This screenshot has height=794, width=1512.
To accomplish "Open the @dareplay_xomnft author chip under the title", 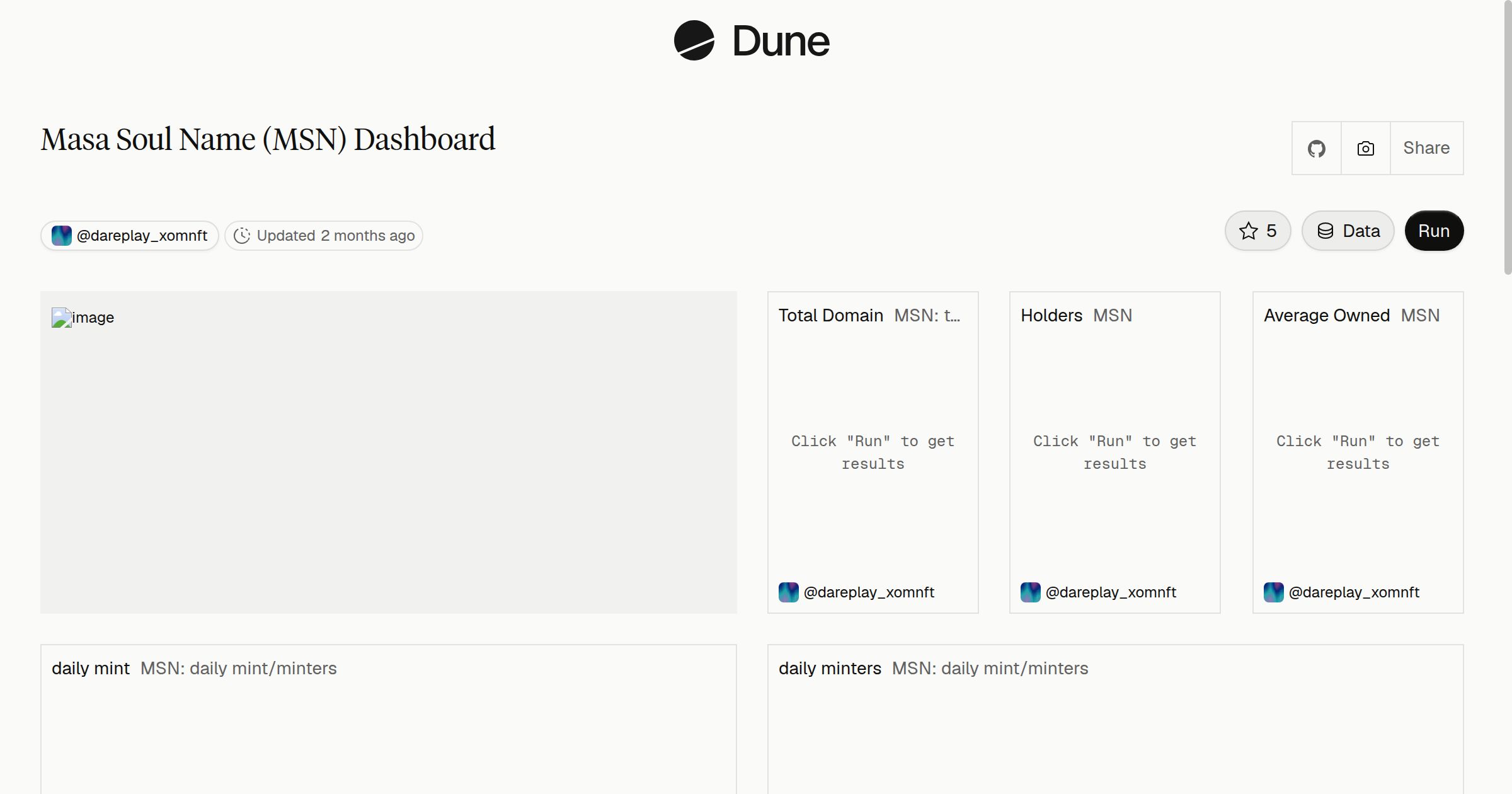I will [130, 236].
